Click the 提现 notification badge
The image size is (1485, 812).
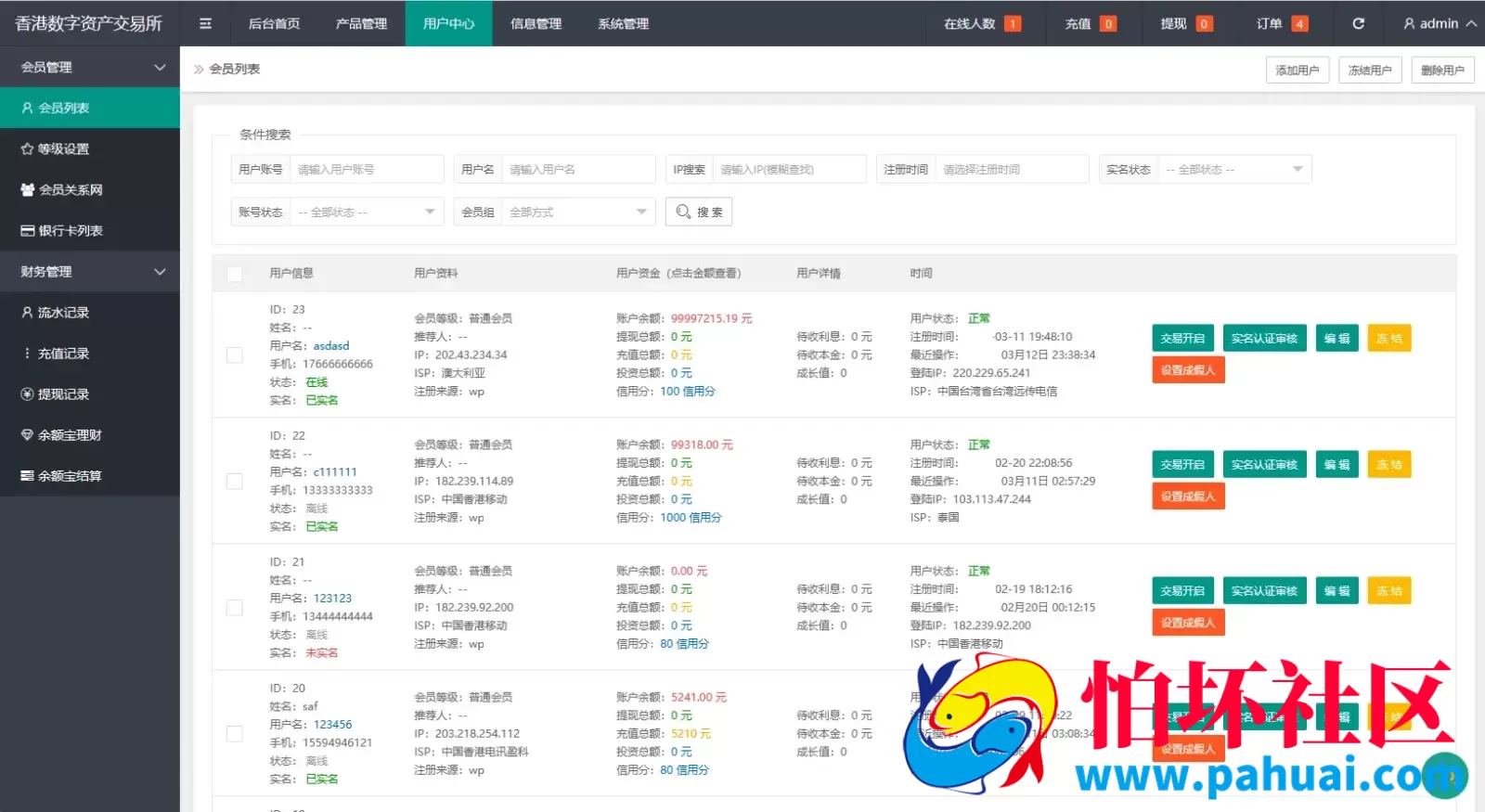tap(1204, 24)
